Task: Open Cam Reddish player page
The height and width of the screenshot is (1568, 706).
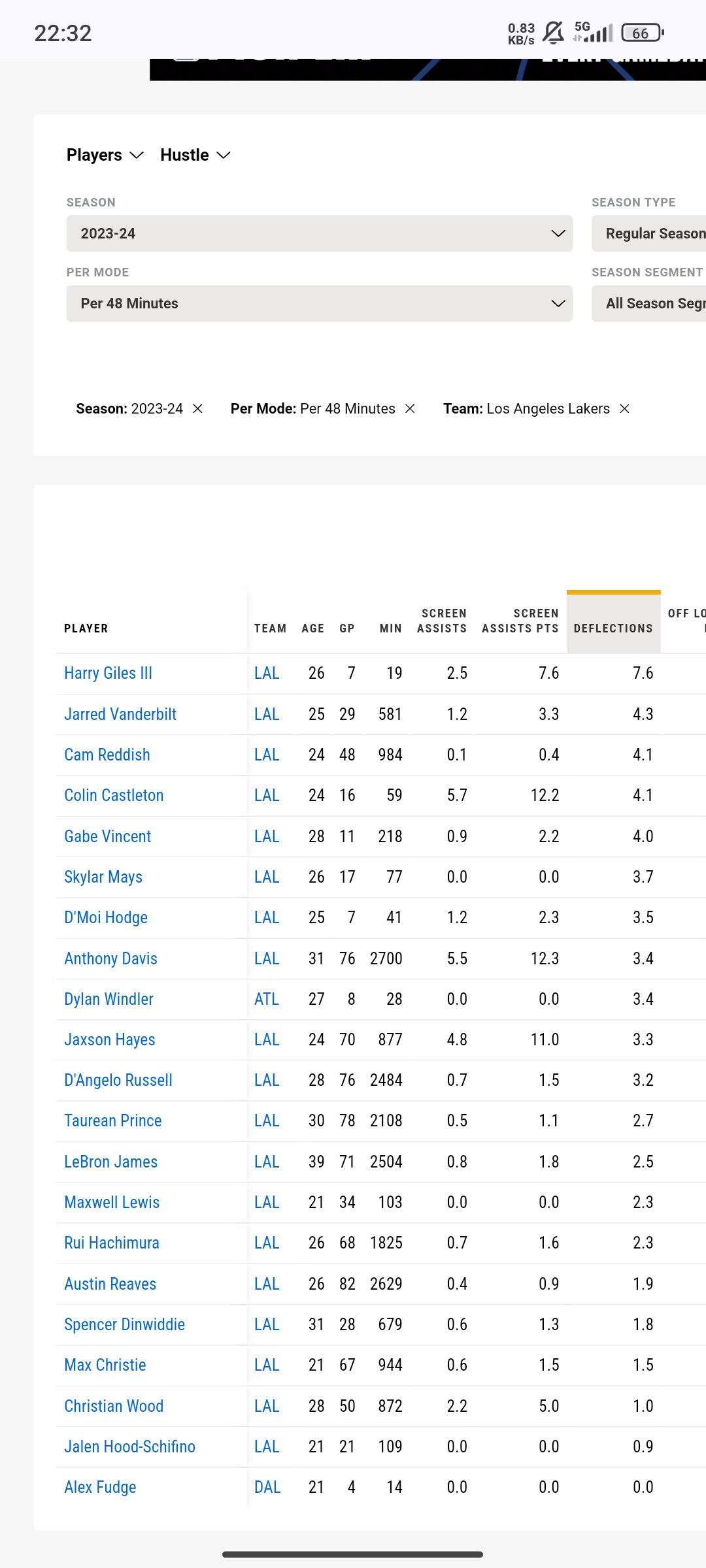Action: coord(107,755)
